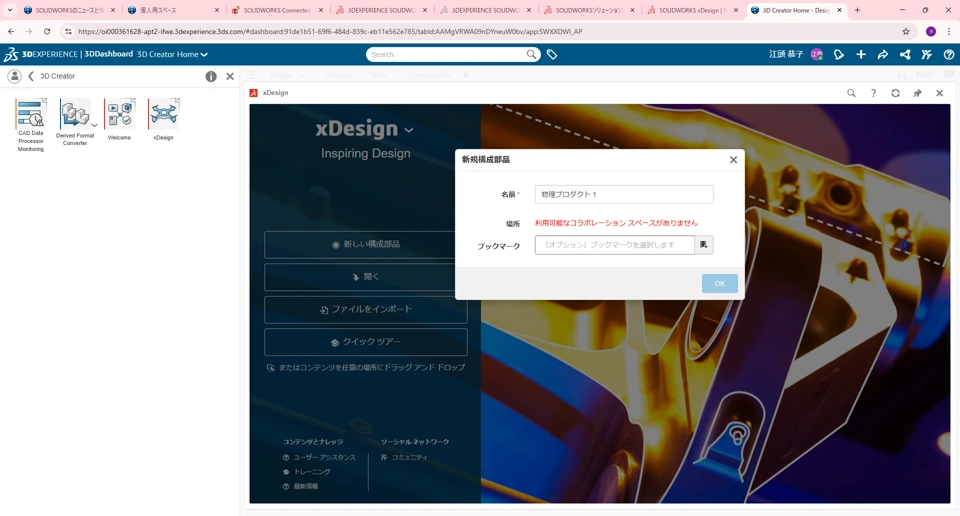Open the browser profile icon
This screenshot has width=960, height=516.
point(931,31)
